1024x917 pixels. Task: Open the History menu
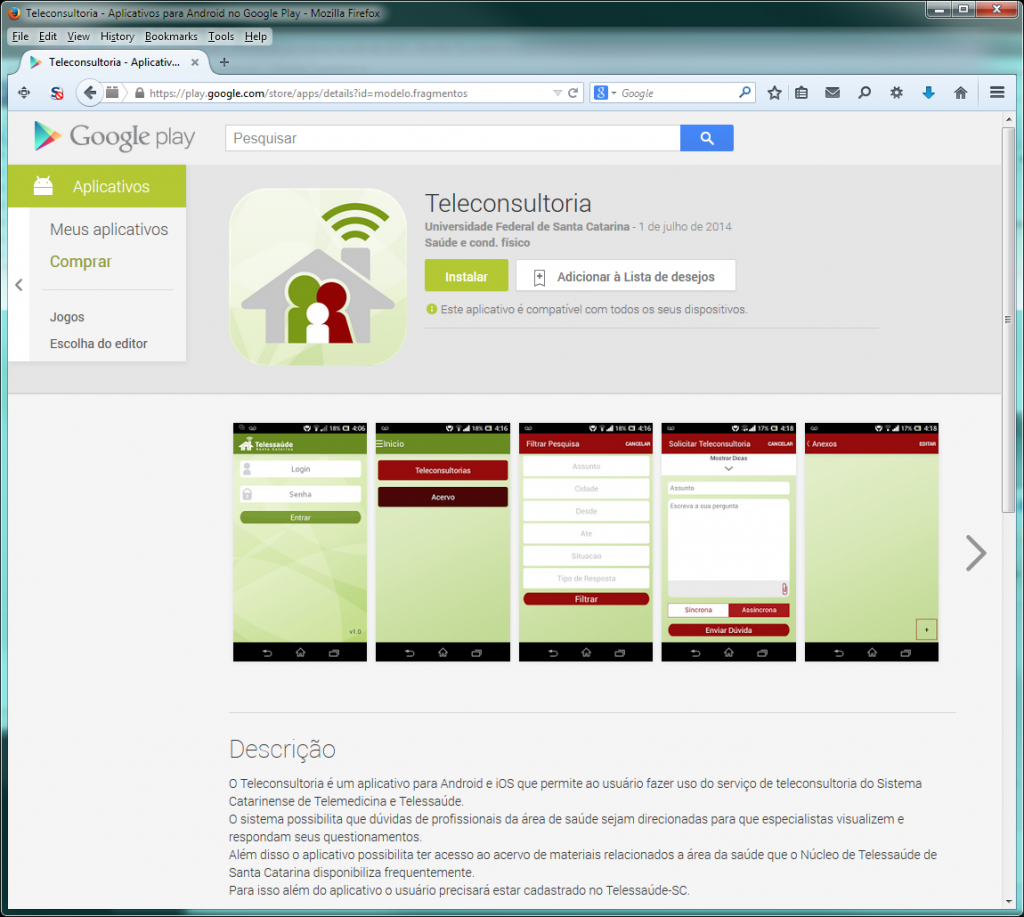click(118, 37)
